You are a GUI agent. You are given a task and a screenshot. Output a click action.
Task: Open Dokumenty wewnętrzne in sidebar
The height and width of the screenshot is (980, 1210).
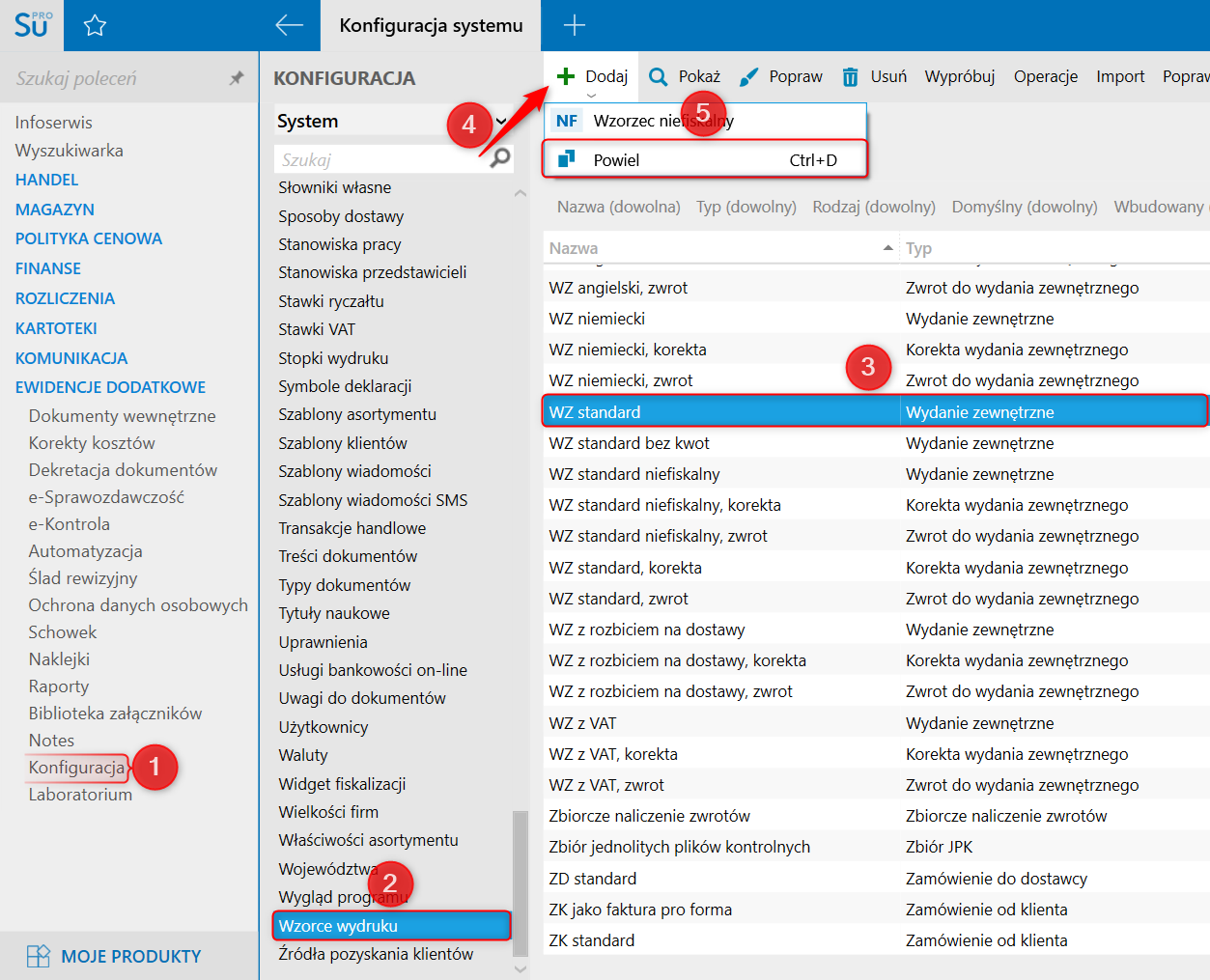point(122,416)
